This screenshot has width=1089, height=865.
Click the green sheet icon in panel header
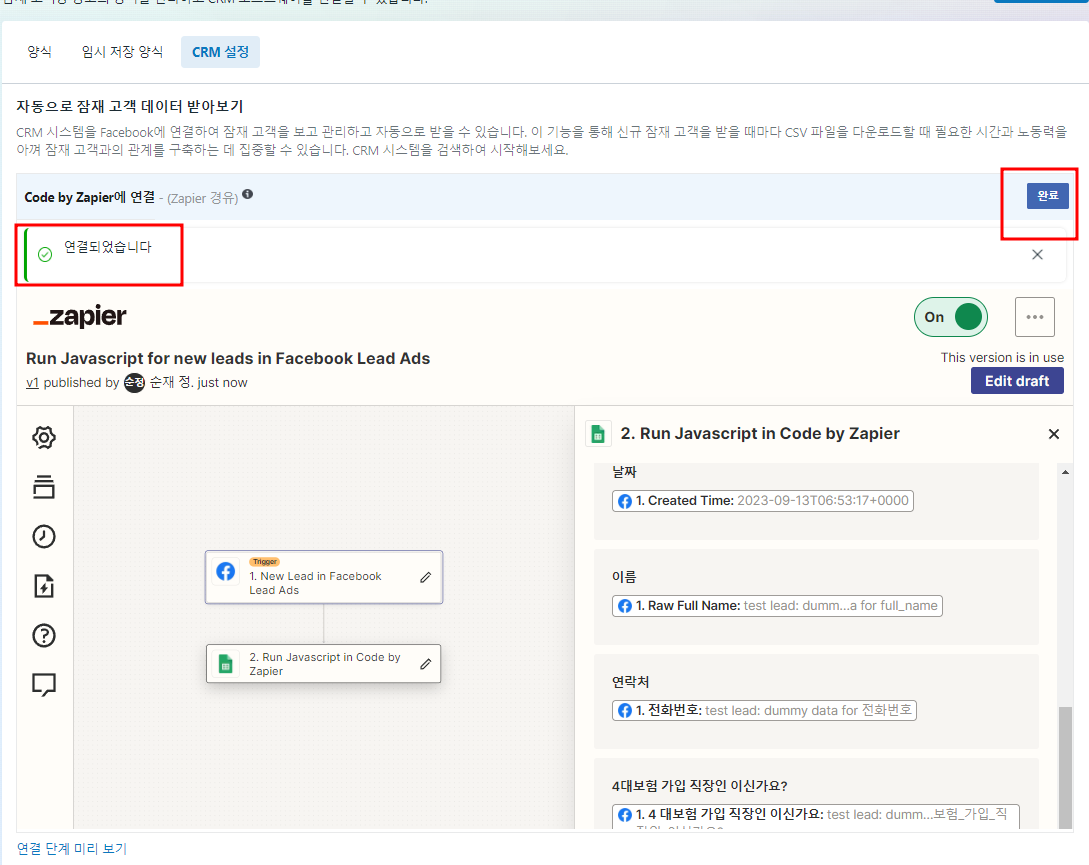click(x=599, y=433)
